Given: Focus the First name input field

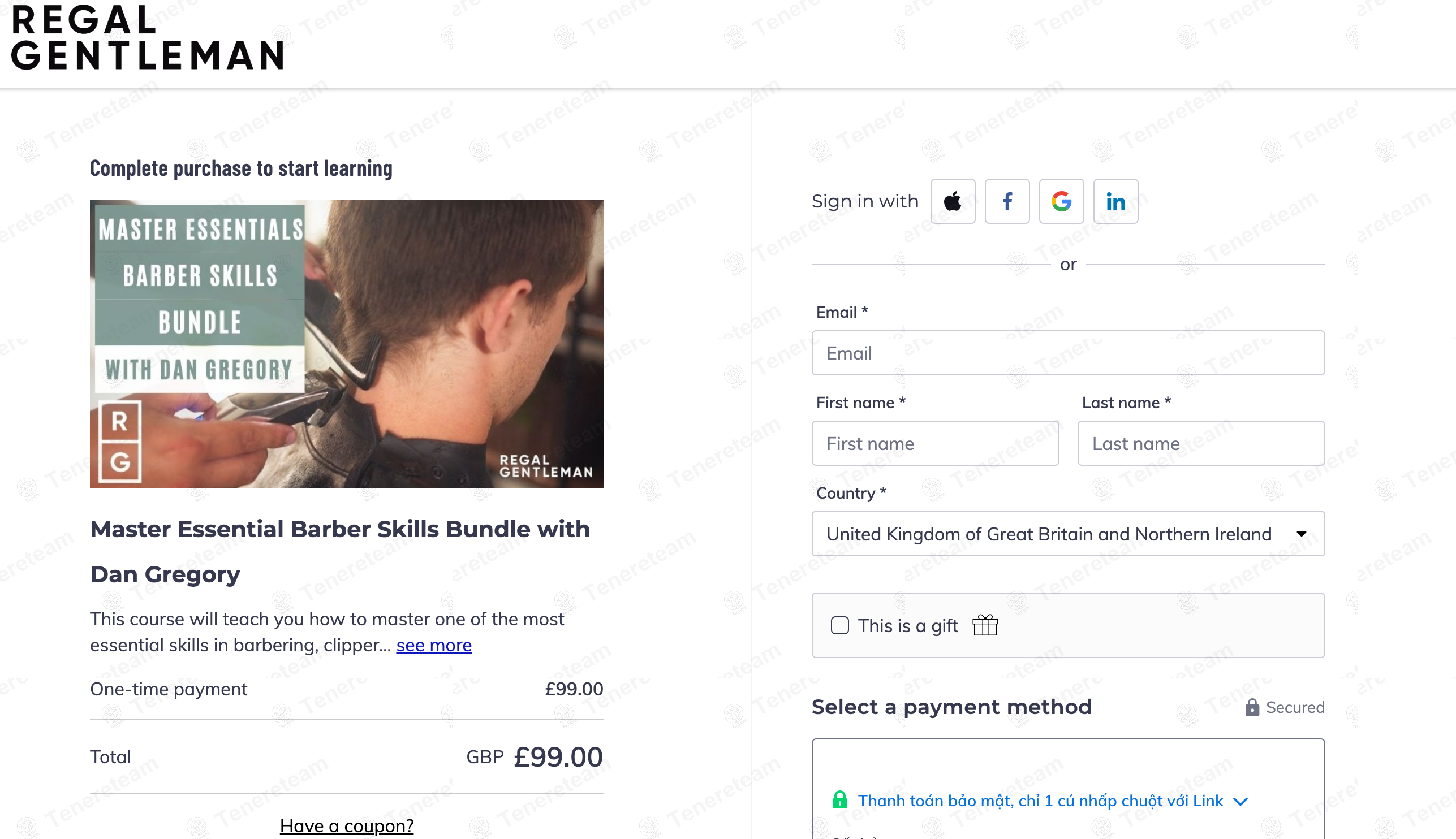Looking at the screenshot, I should (x=935, y=443).
